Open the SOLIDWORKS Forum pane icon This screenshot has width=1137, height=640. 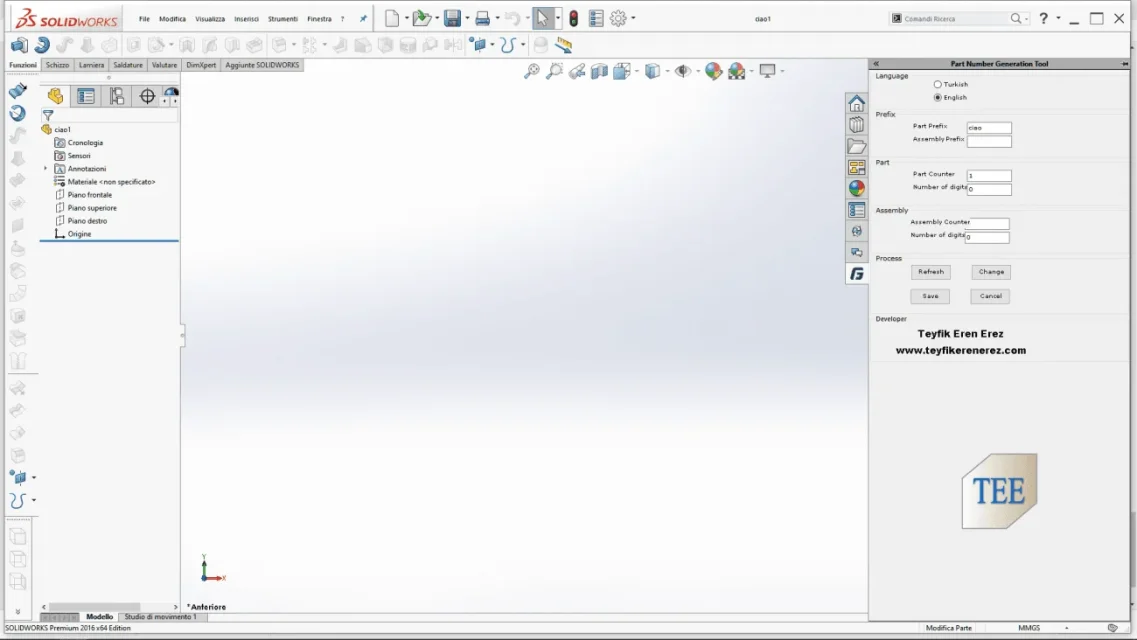pos(856,252)
